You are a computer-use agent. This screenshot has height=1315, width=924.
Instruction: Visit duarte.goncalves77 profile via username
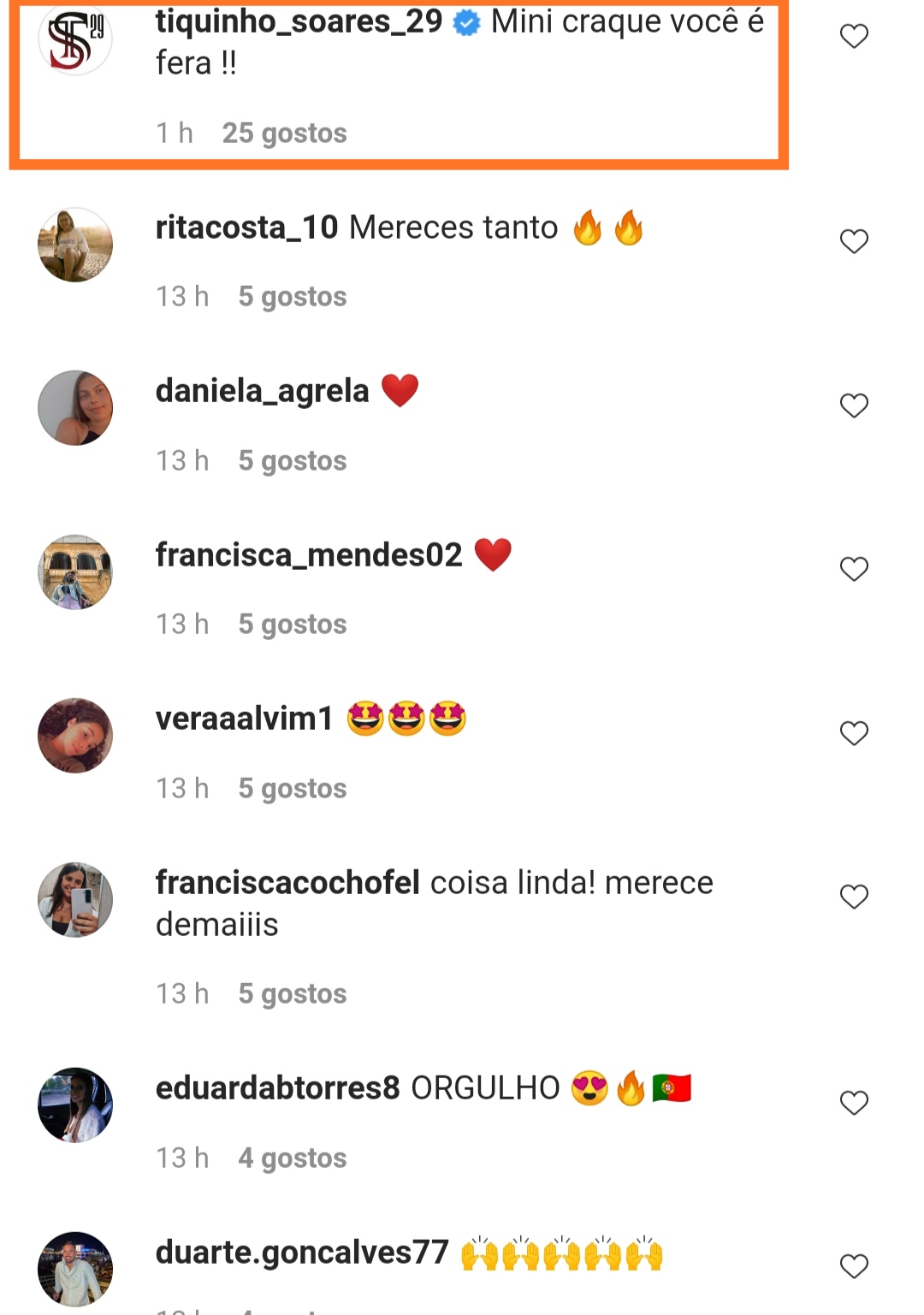click(x=302, y=1253)
